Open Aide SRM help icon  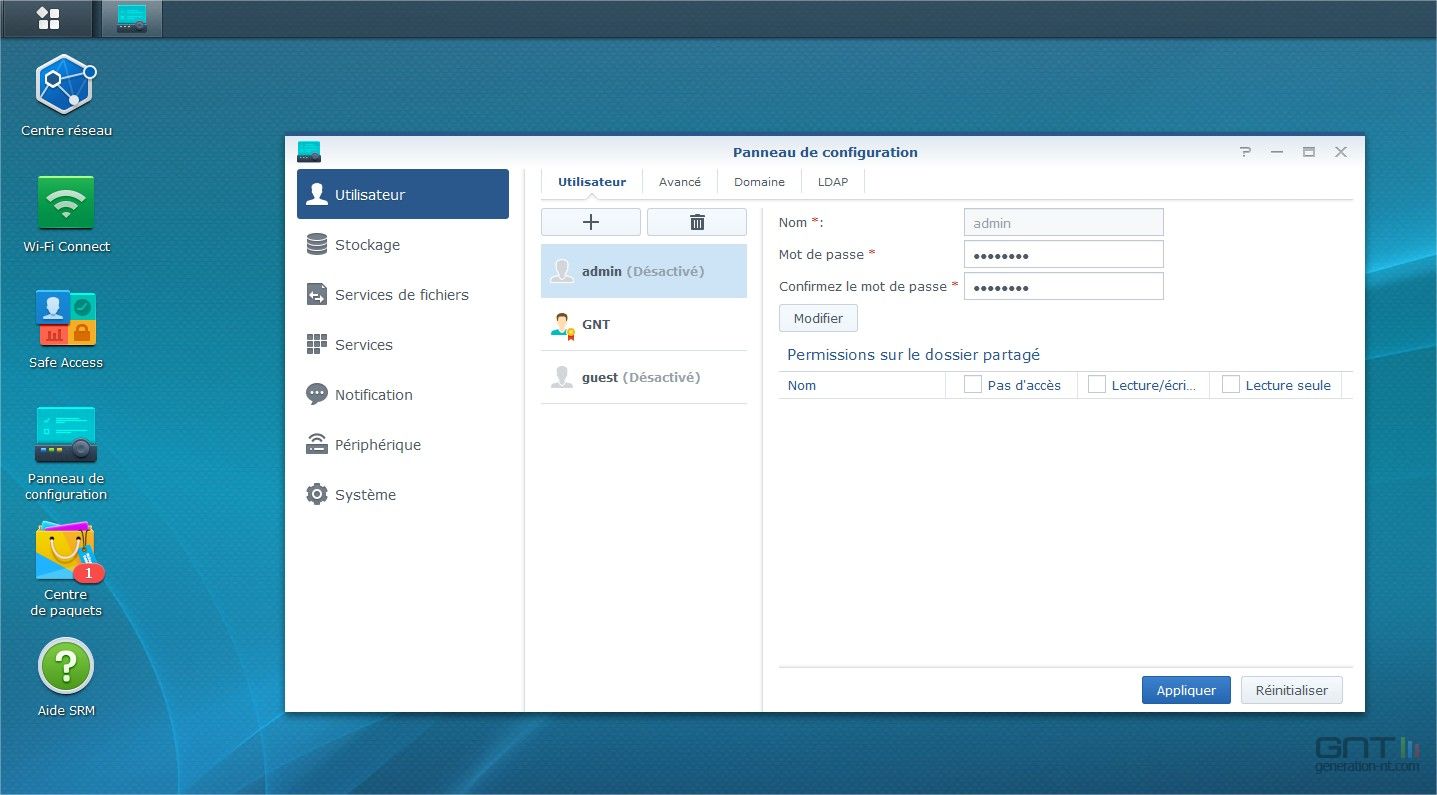(66, 667)
